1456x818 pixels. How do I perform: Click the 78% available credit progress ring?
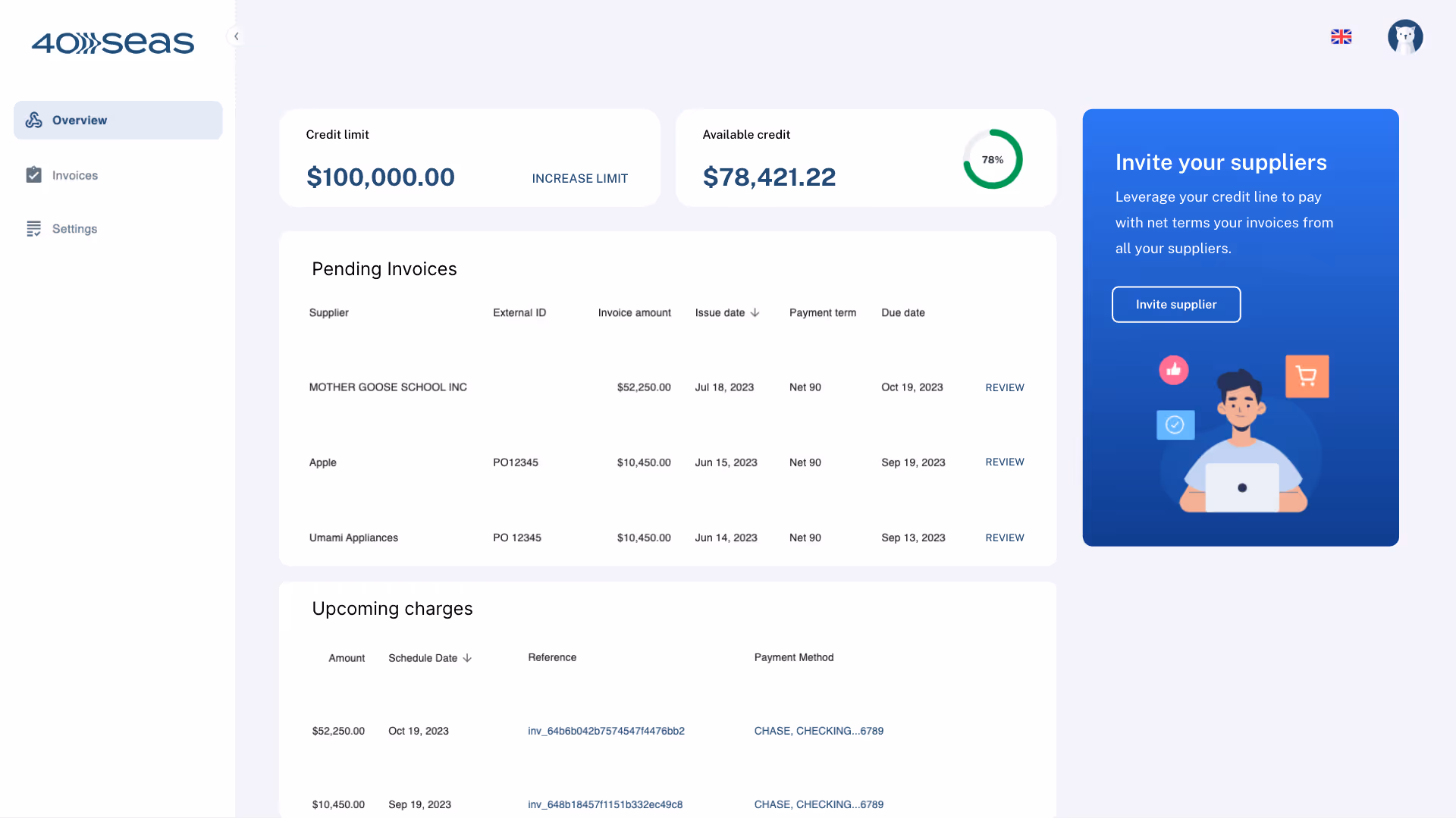tap(993, 159)
